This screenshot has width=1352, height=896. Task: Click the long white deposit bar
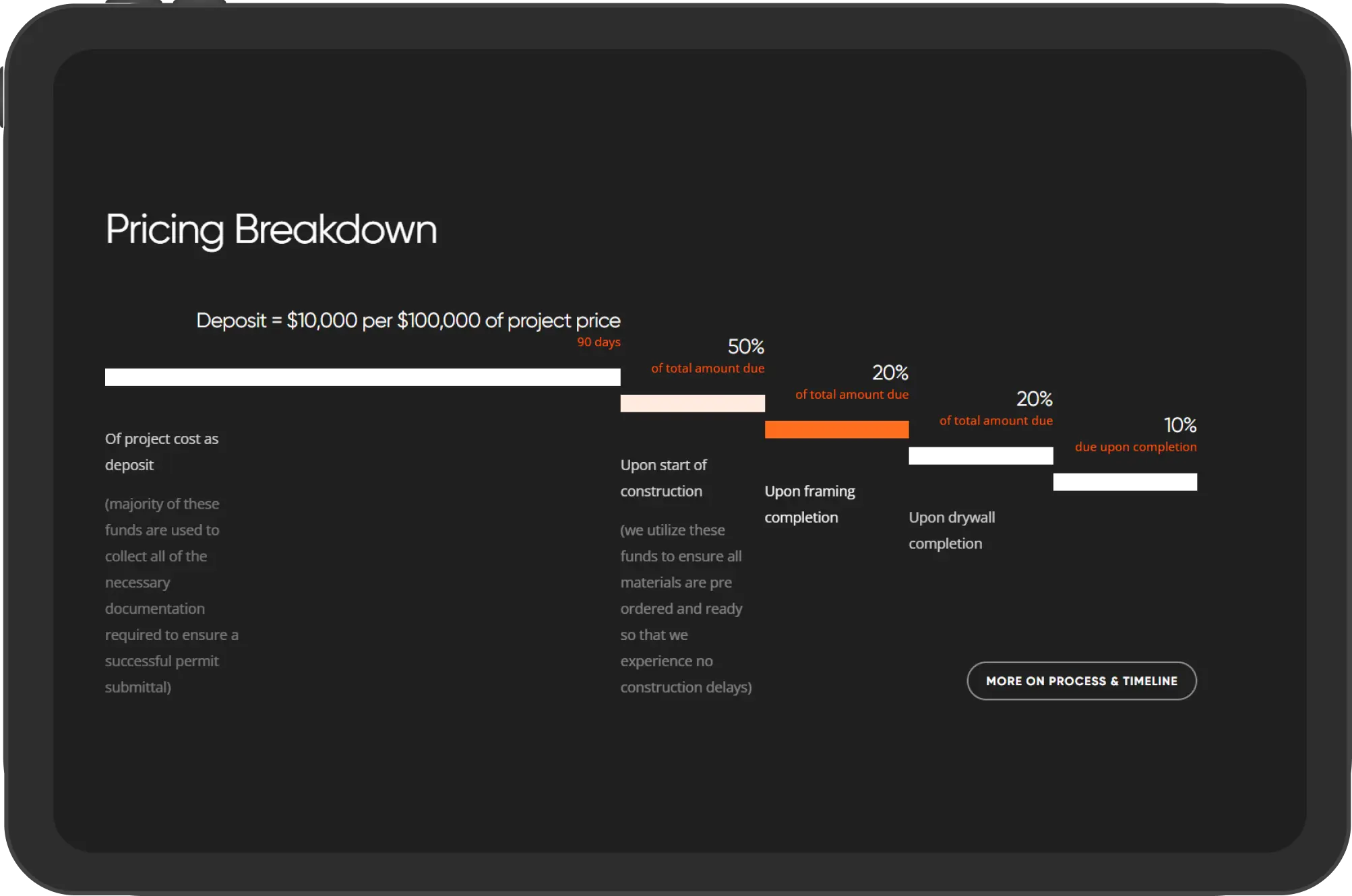point(363,377)
